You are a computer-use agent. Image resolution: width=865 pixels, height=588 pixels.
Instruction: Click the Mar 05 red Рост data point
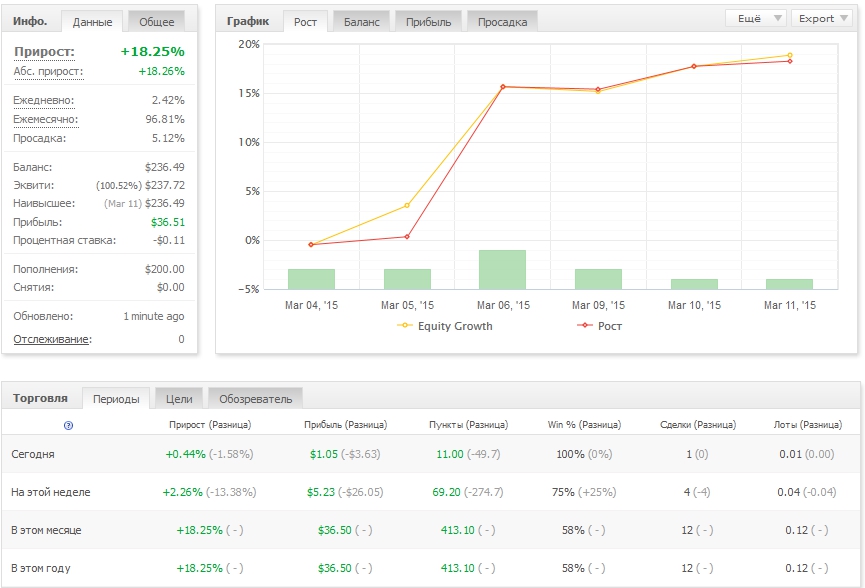point(407,237)
